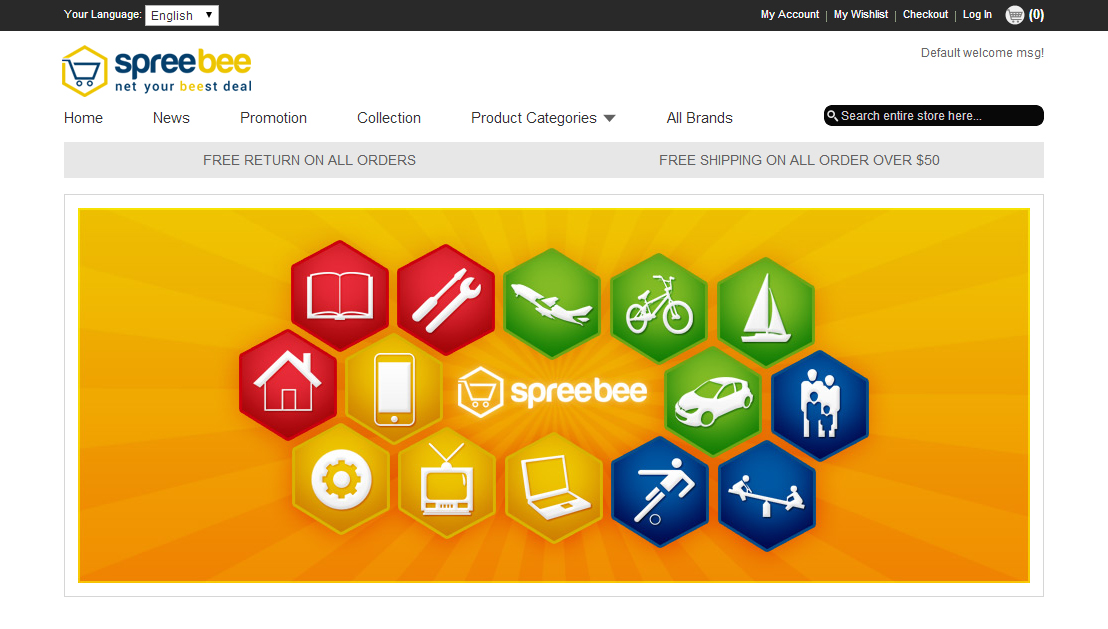Open the shopping cart icon
This screenshot has height=629, width=1108.
(x=1015, y=15)
